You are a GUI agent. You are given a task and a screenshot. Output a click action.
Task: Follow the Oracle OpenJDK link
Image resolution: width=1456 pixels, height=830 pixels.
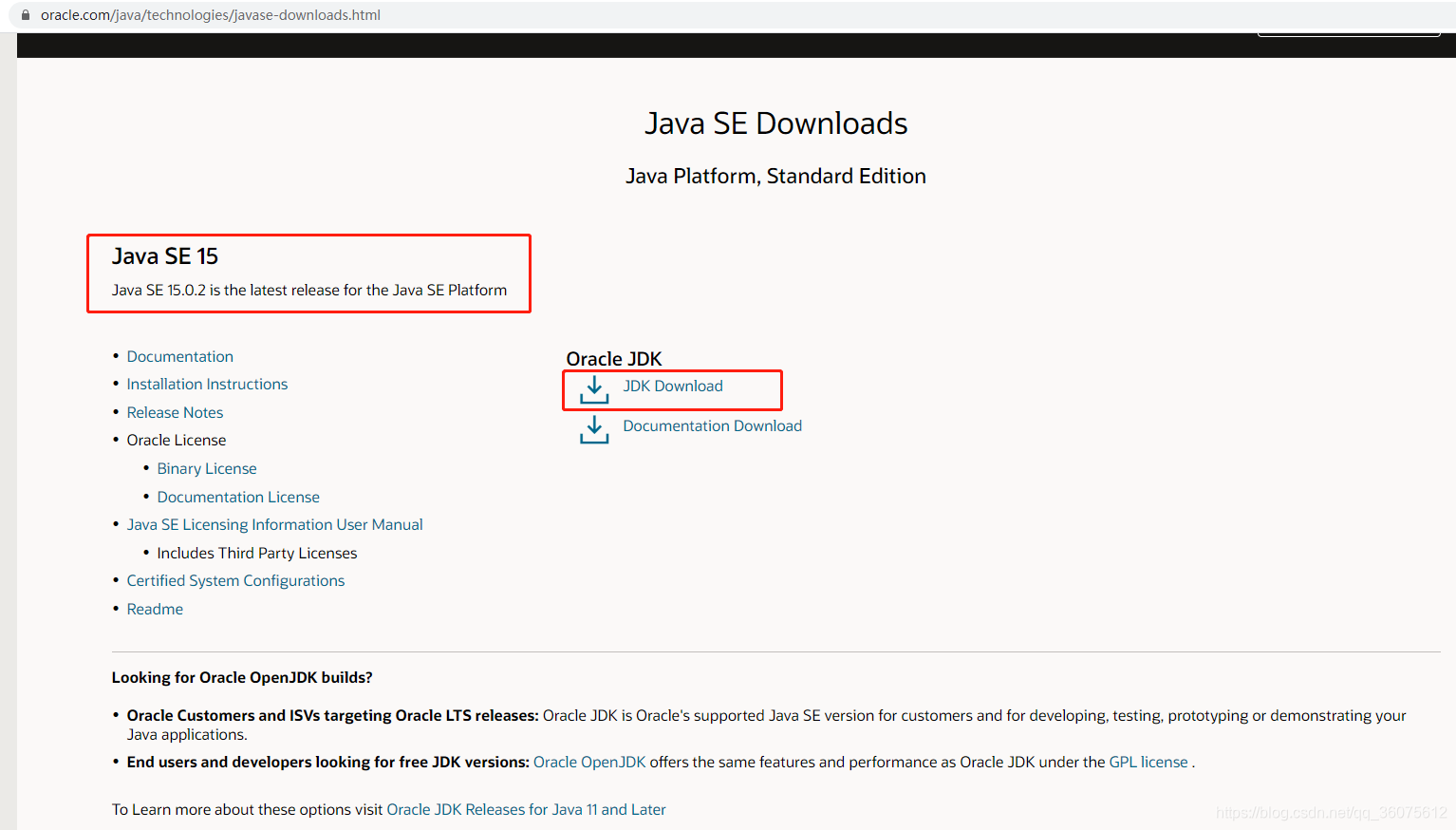click(x=589, y=762)
